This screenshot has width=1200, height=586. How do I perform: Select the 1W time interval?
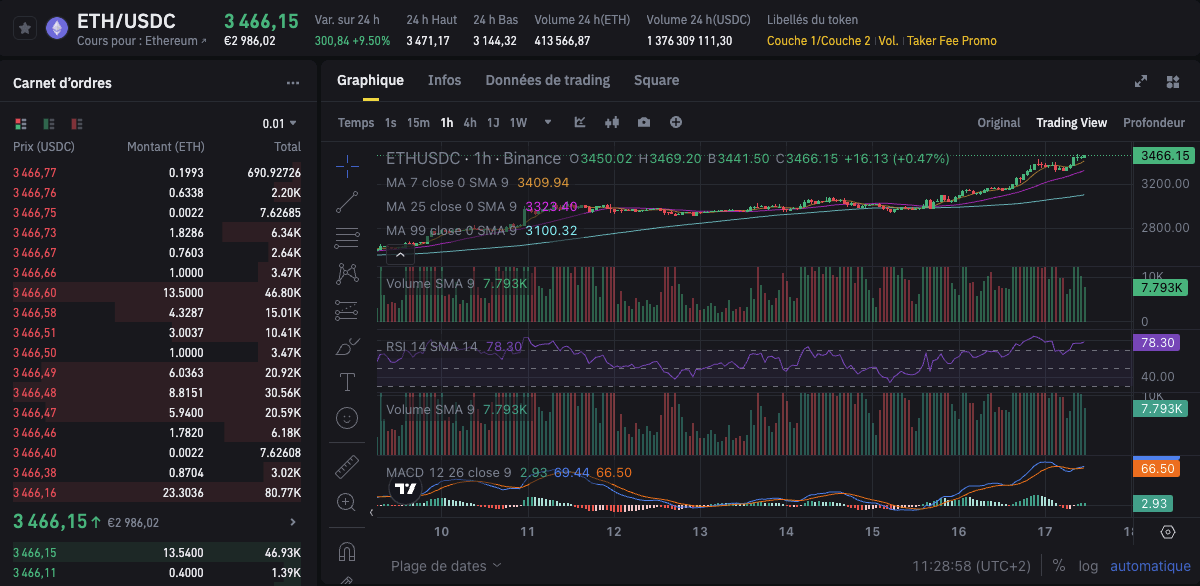pos(518,123)
